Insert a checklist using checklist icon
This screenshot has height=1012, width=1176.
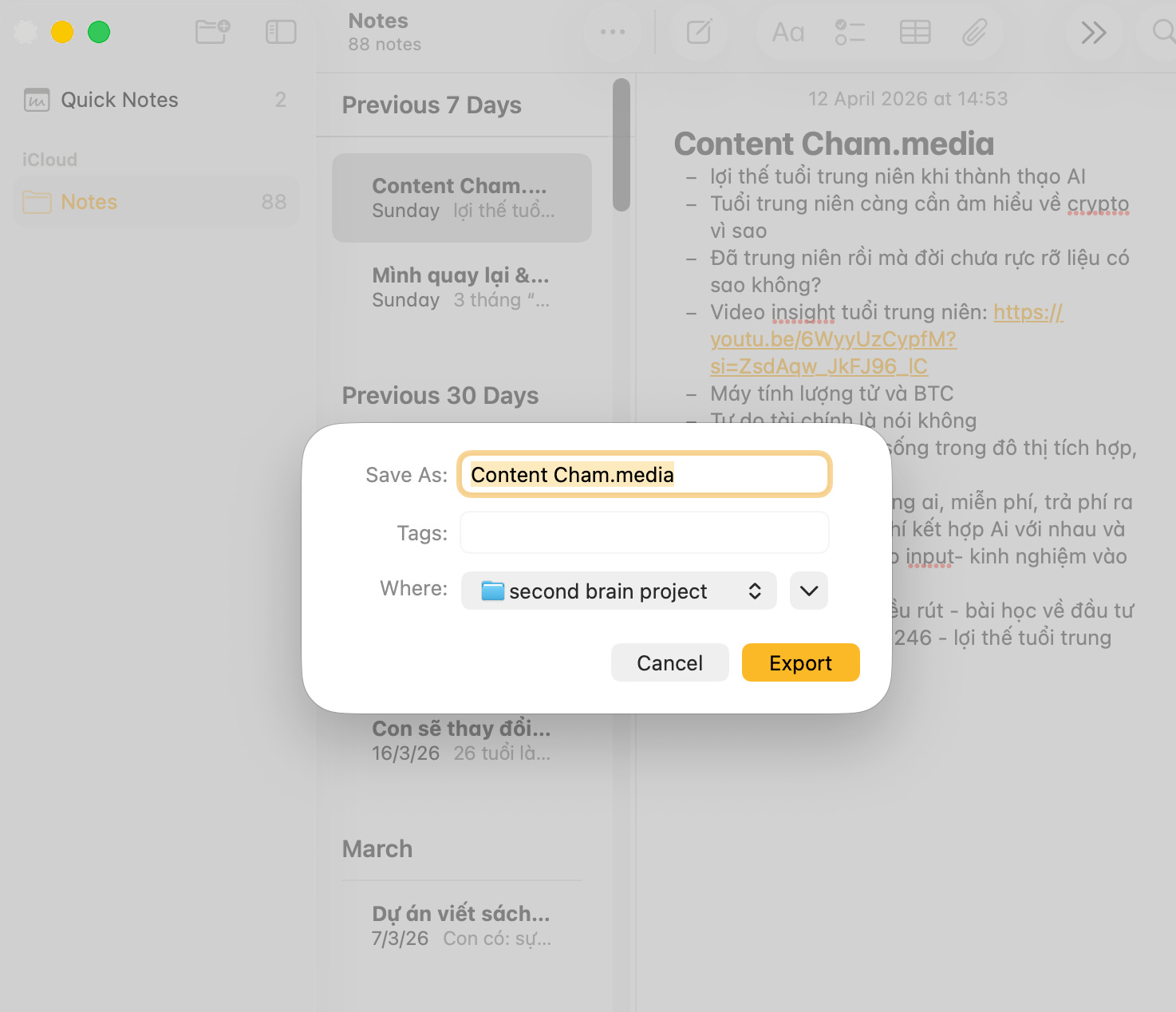coord(850,32)
